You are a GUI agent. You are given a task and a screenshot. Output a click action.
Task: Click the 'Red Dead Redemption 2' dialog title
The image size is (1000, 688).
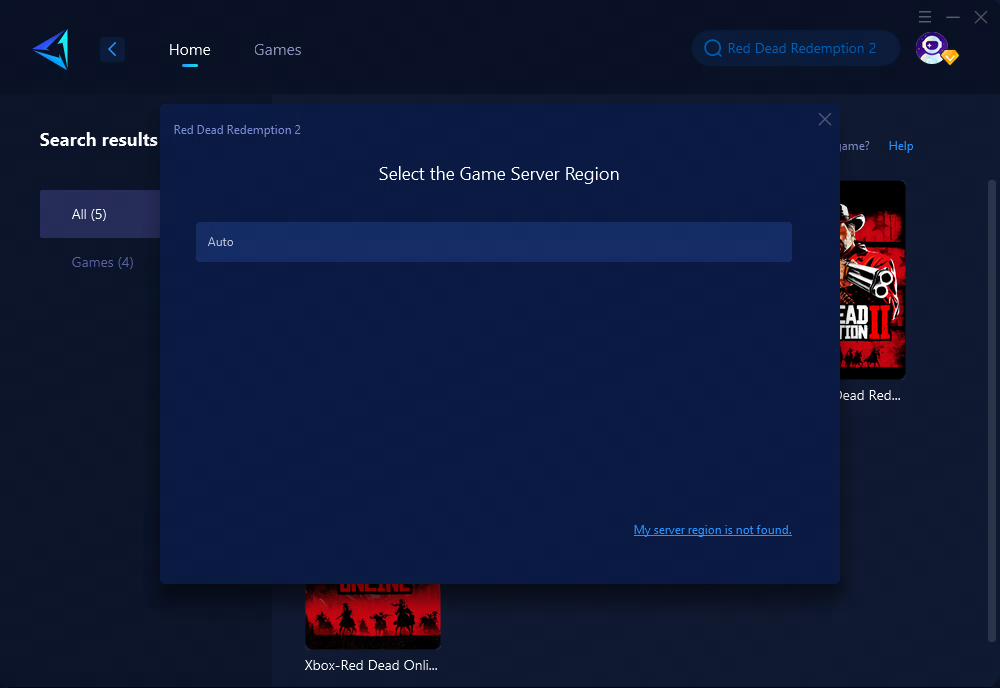pos(237,129)
